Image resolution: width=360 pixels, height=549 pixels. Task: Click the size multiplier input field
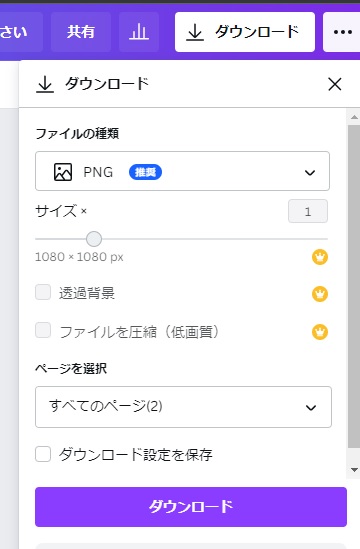(x=308, y=211)
